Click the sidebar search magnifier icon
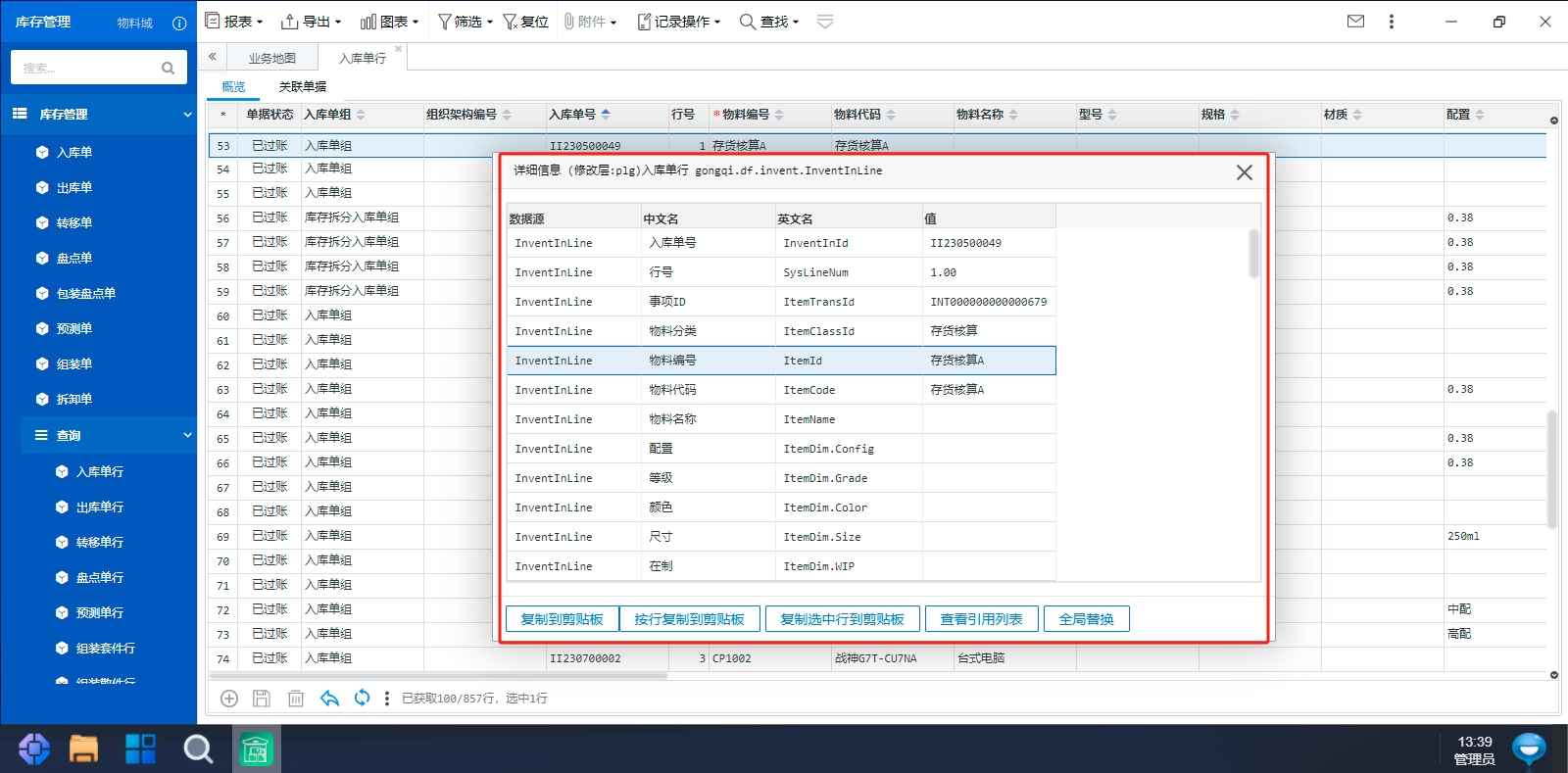The width and height of the screenshot is (1568, 773). coord(168,68)
